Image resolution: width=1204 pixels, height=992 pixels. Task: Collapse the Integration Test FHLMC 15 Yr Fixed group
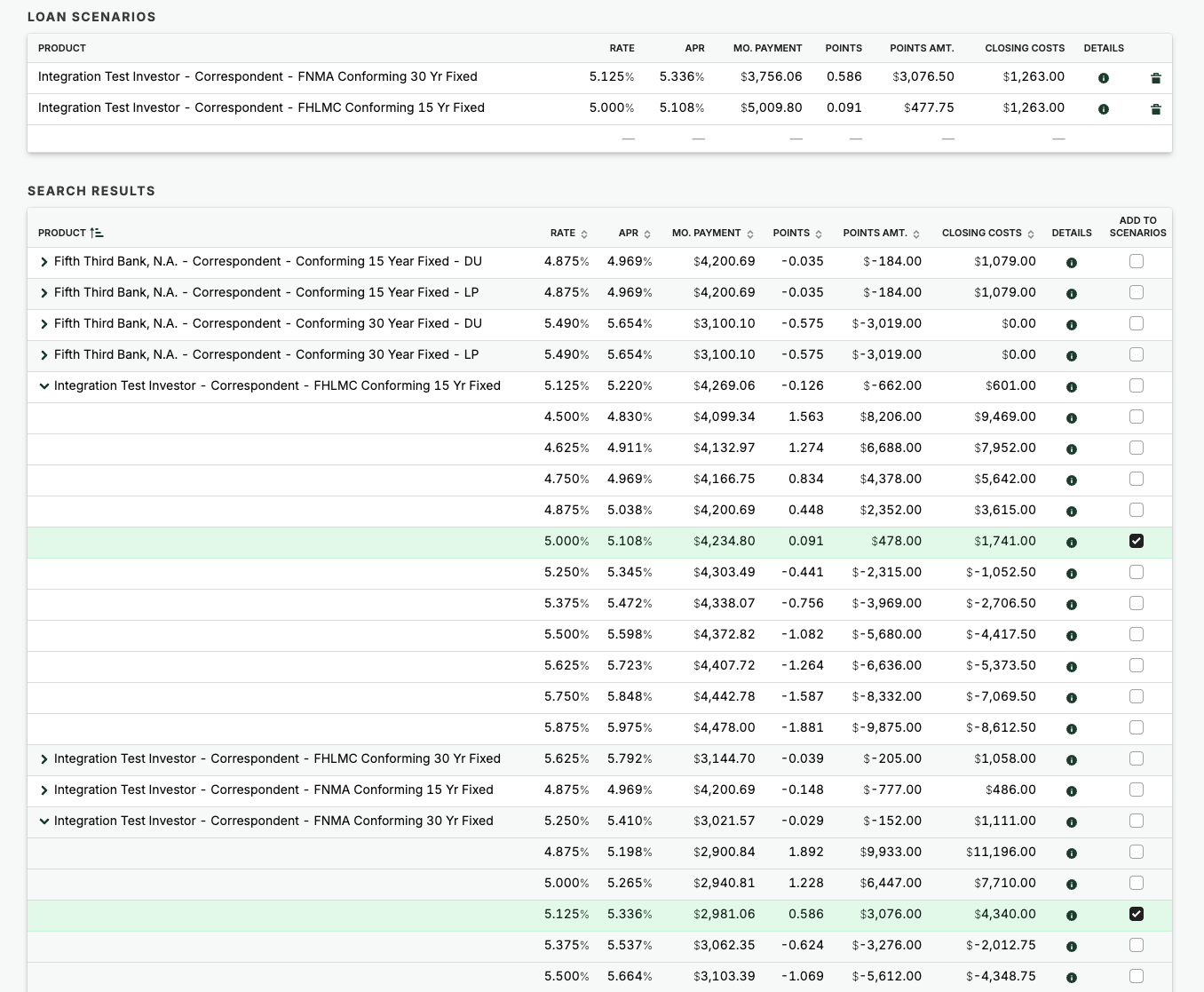pos(44,386)
